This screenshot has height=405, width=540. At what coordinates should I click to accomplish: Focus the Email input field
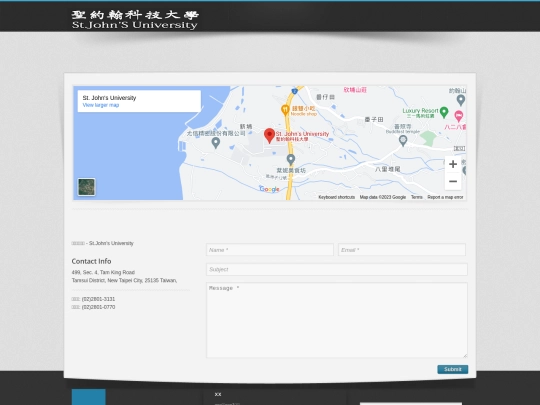[402, 250]
